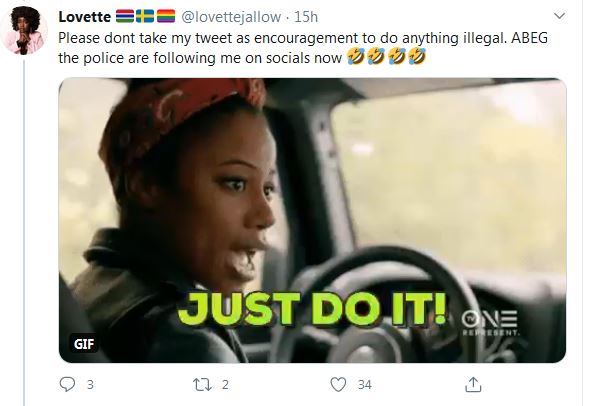The width and height of the screenshot is (601, 406).
Task: Open the Lovette display name link
Action: [x=85, y=17]
